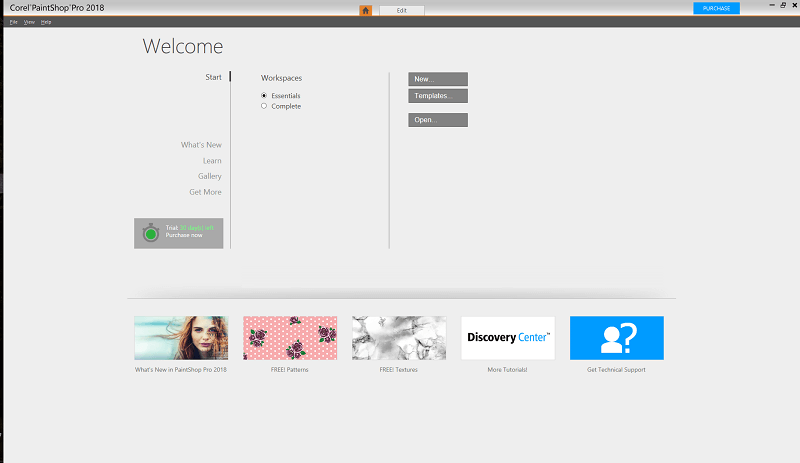Open the View menu
Image resolution: width=800 pixels, height=463 pixels.
[x=29, y=22]
